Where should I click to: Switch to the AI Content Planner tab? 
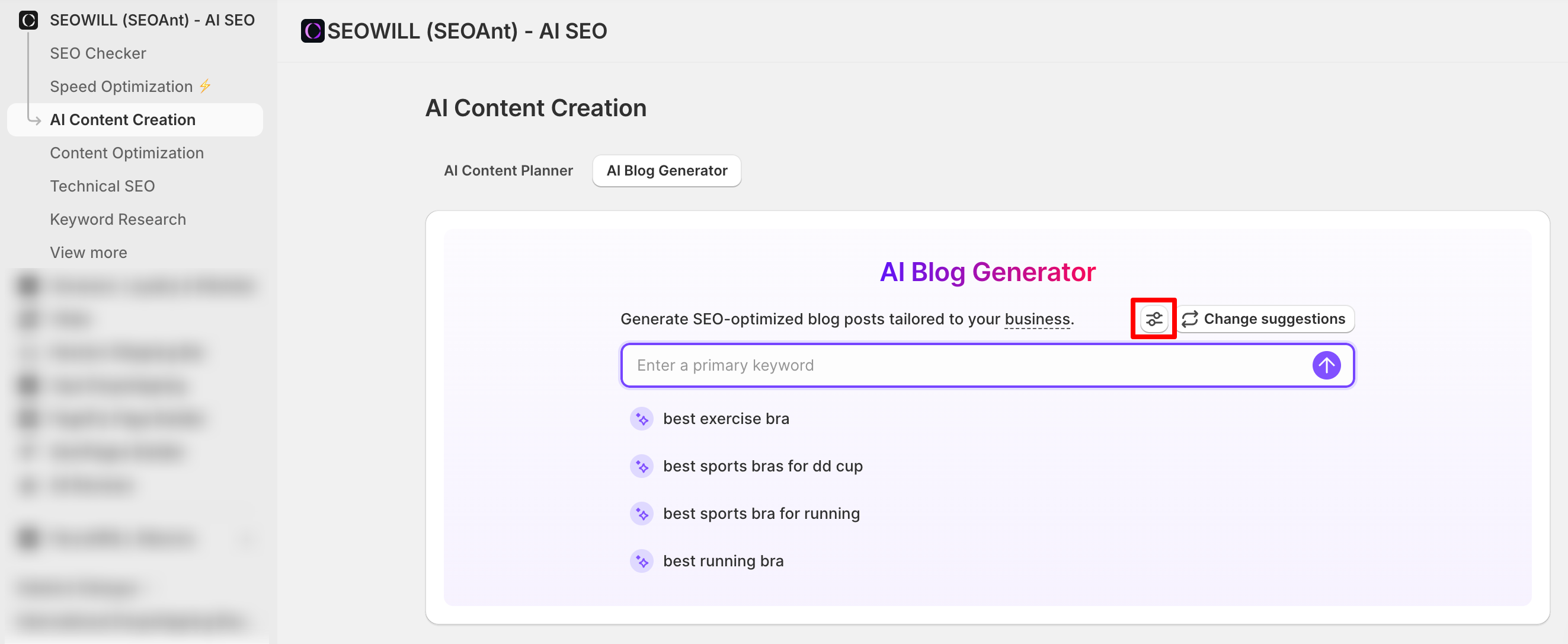(508, 171)
